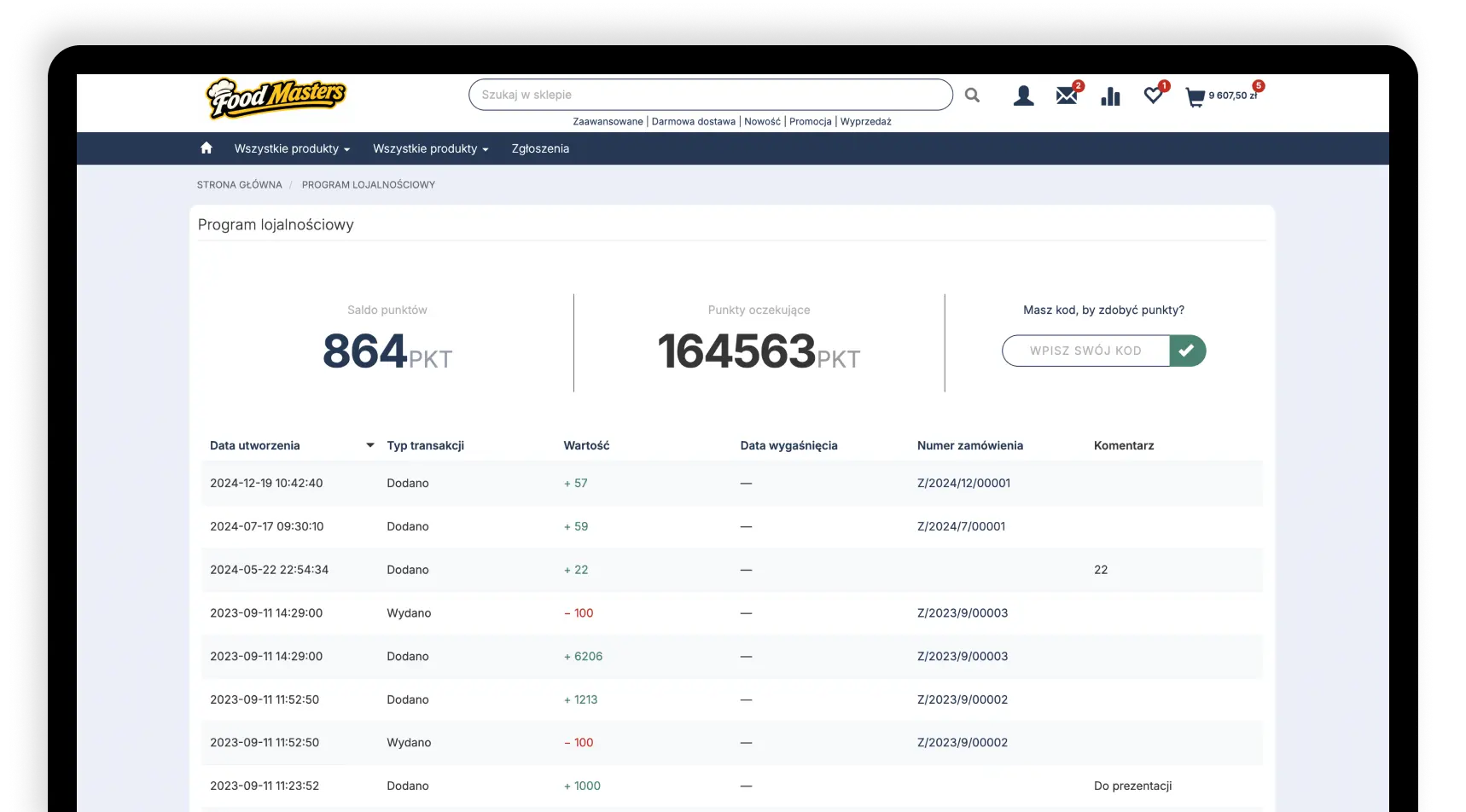Open the Darmowa dostawa link
This screenshot has height=812, width=1466.
[693, 121]
